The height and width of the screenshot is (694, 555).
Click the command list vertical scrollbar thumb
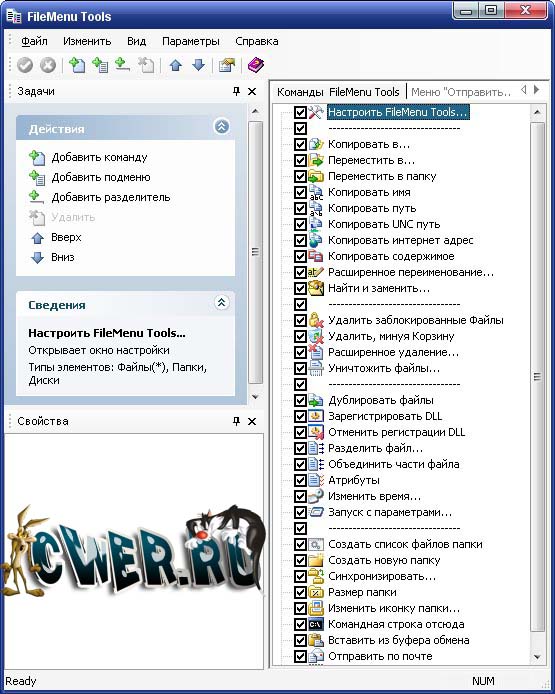coord(537,377)
